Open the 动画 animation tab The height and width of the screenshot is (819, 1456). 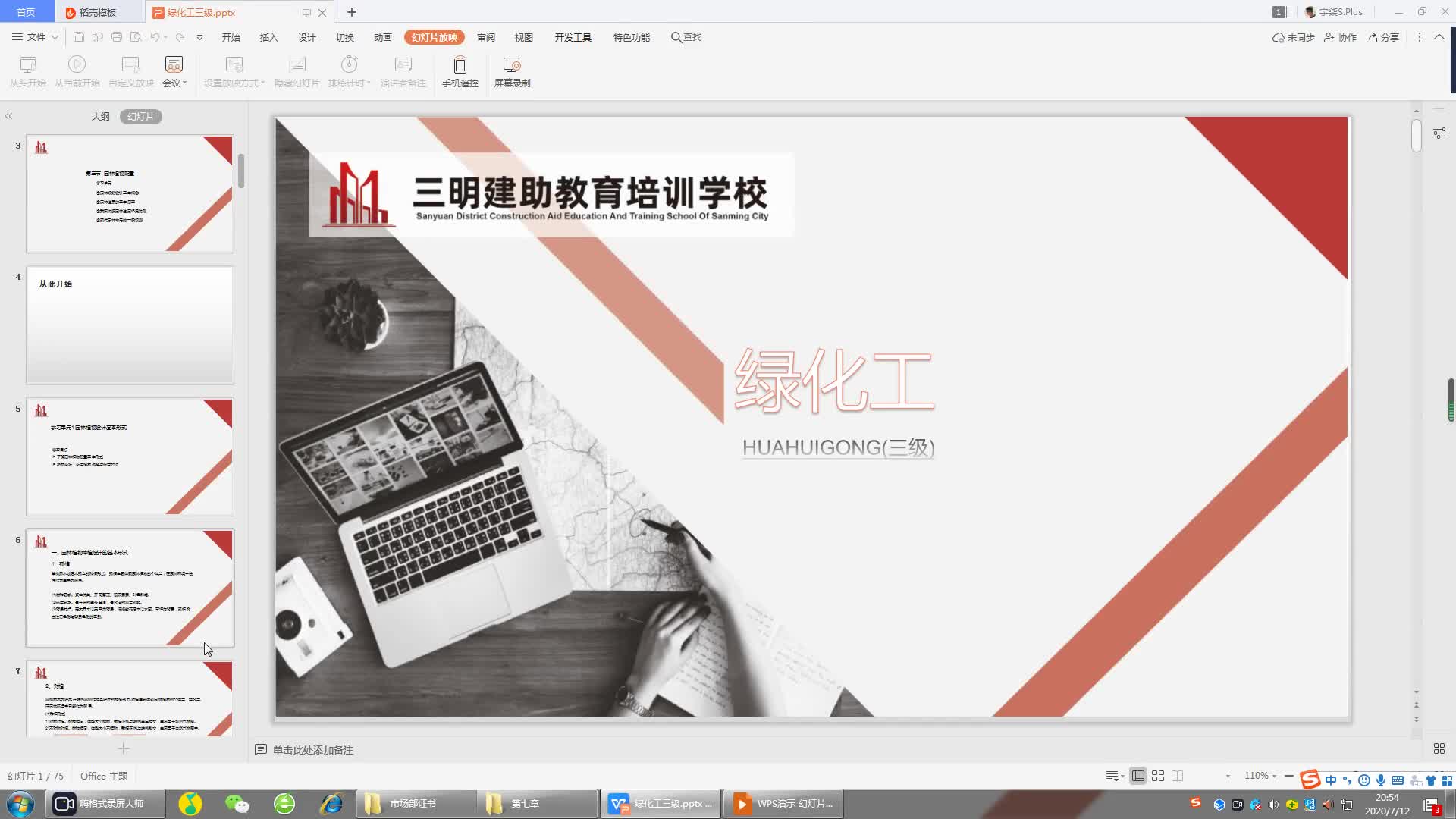coord(382,37)
